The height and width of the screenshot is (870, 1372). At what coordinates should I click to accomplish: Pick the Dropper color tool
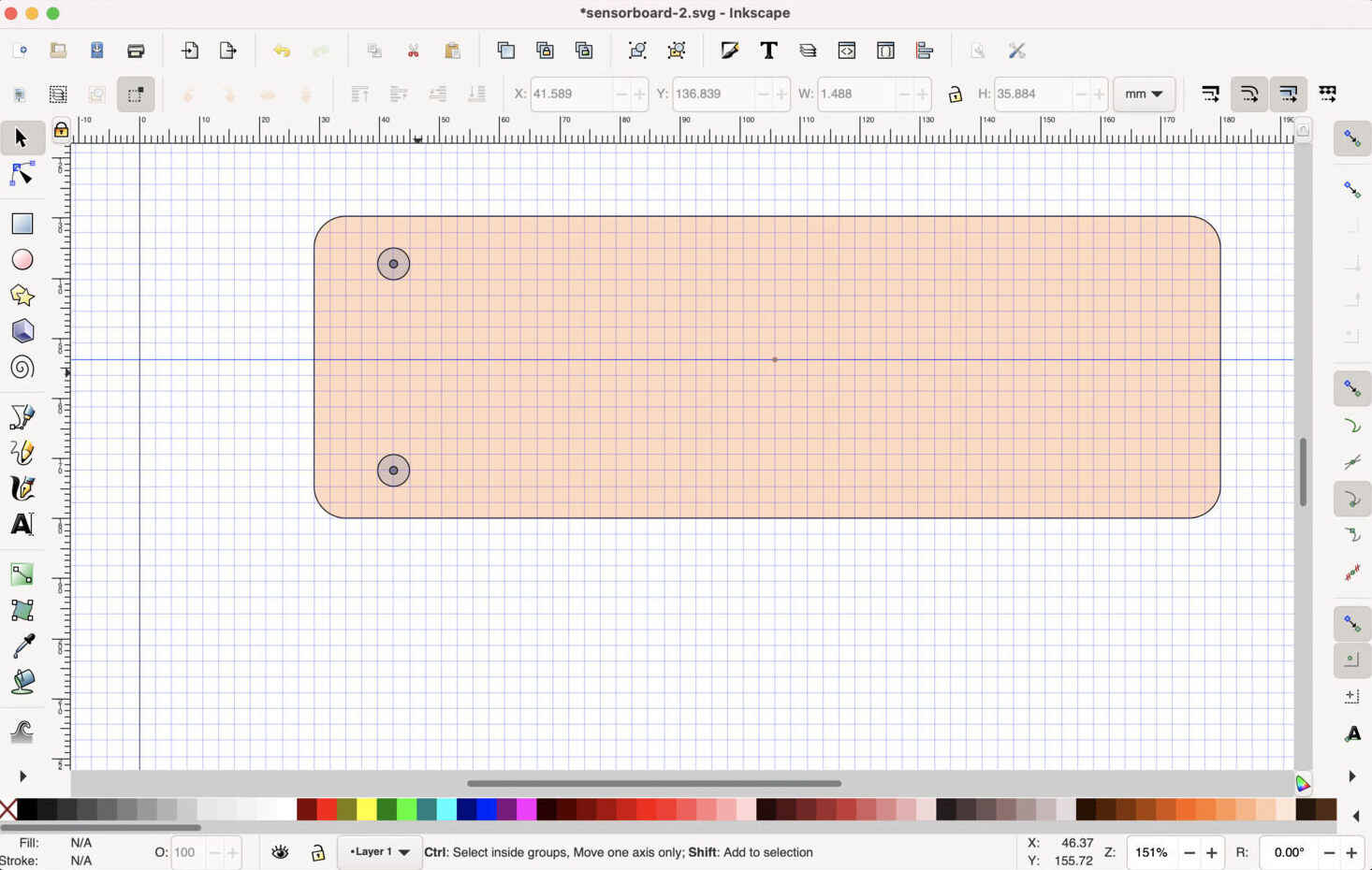click(22, 645)
